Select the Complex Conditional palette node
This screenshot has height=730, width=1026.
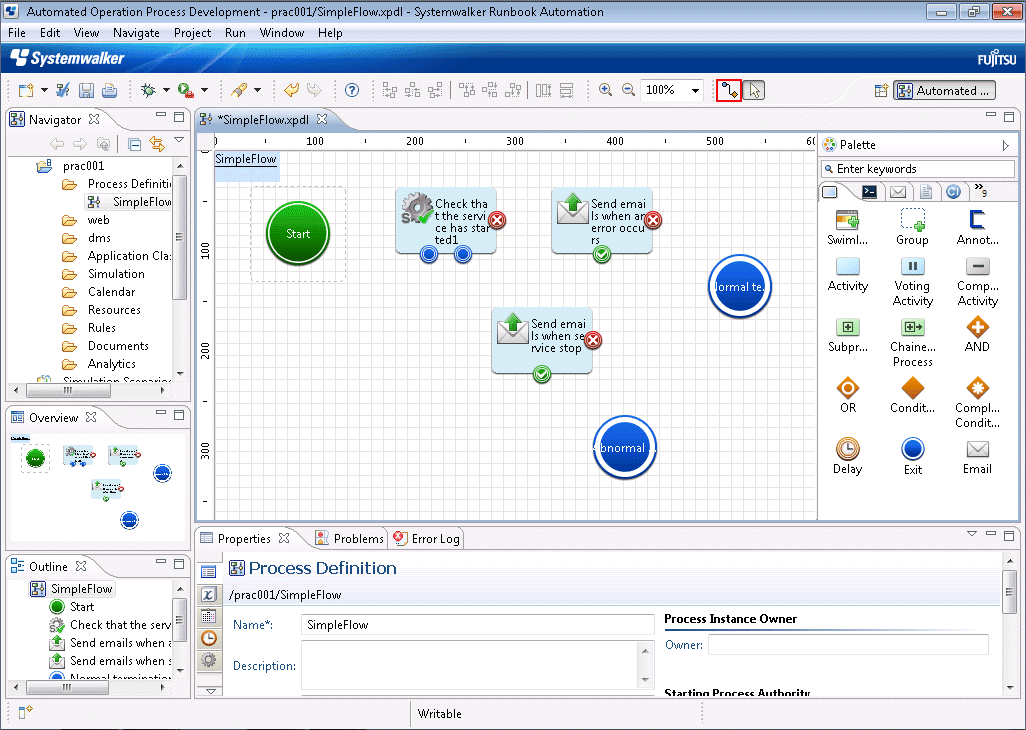click(977, 403)
